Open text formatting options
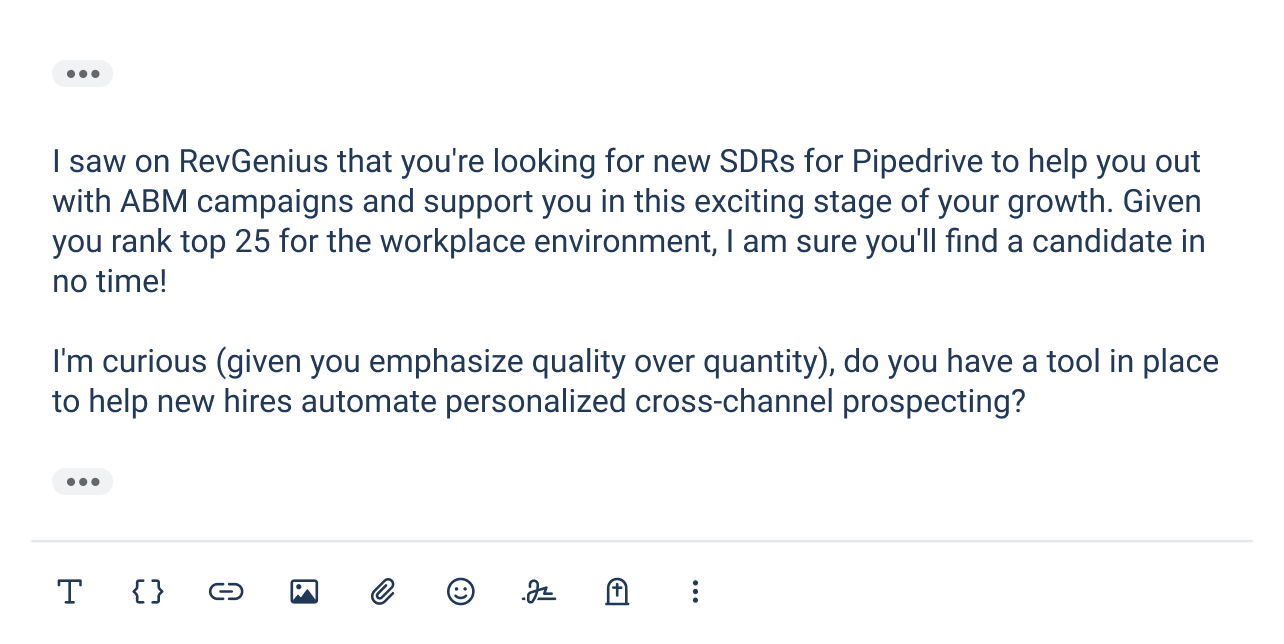 [x=69, y=592]
